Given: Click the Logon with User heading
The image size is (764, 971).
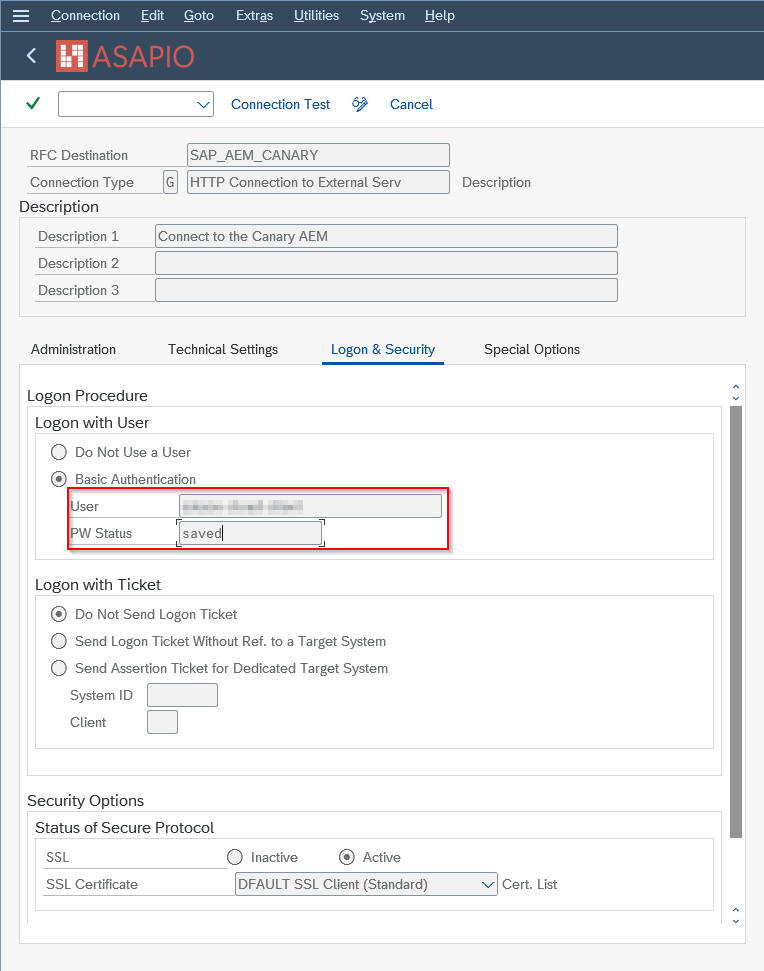Looking at the screenshot, I should click(92, 423).
